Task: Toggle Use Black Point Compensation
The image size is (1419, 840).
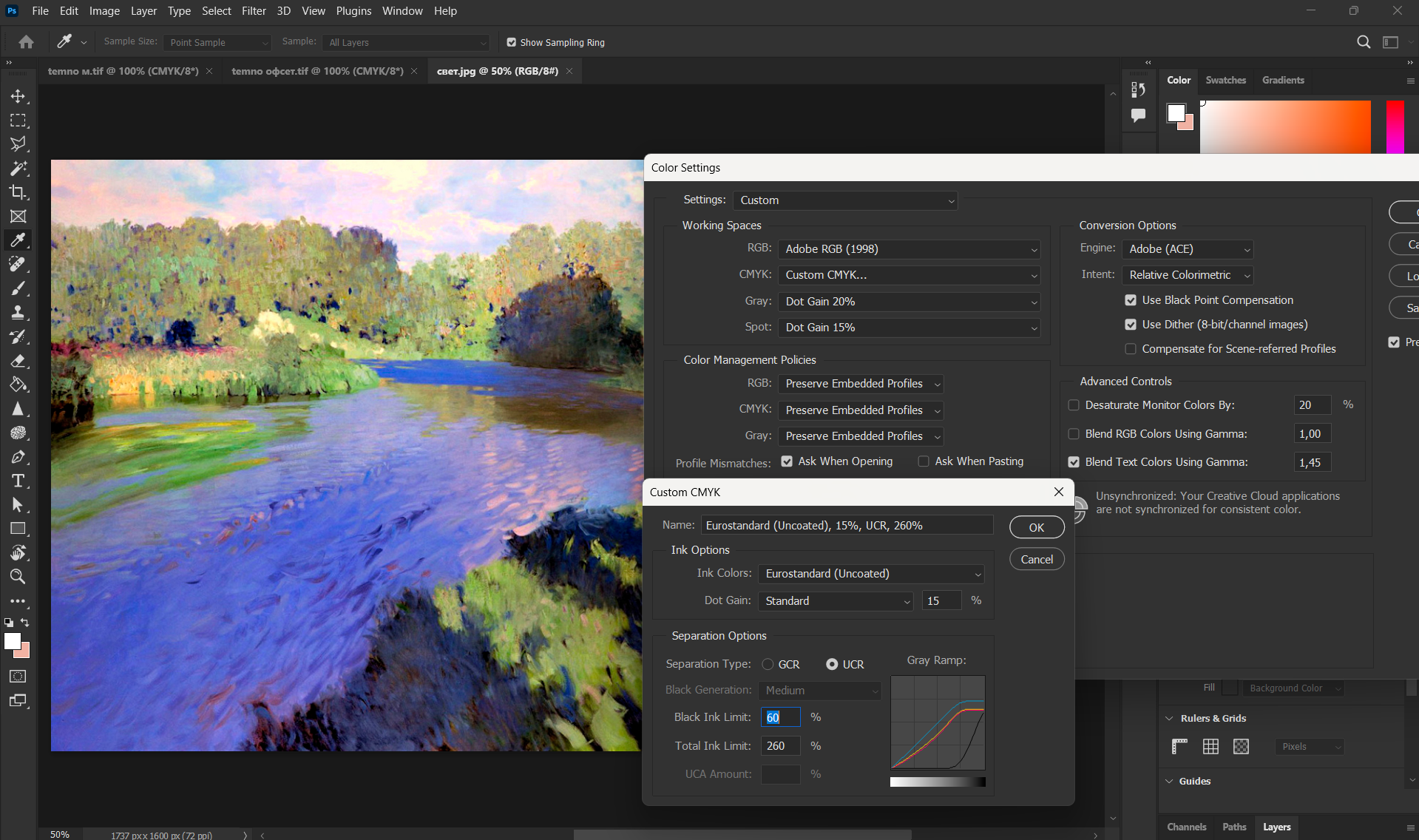Action: click(1131, 300)
